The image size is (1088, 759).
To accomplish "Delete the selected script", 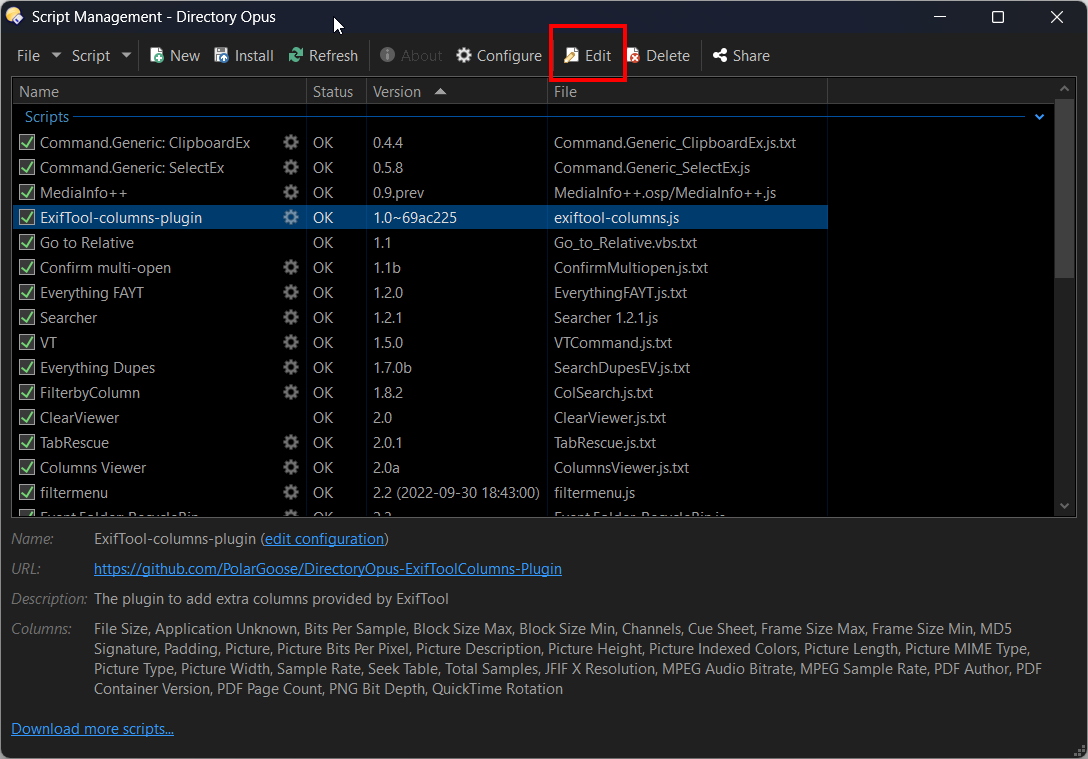I will pos(658,56).
